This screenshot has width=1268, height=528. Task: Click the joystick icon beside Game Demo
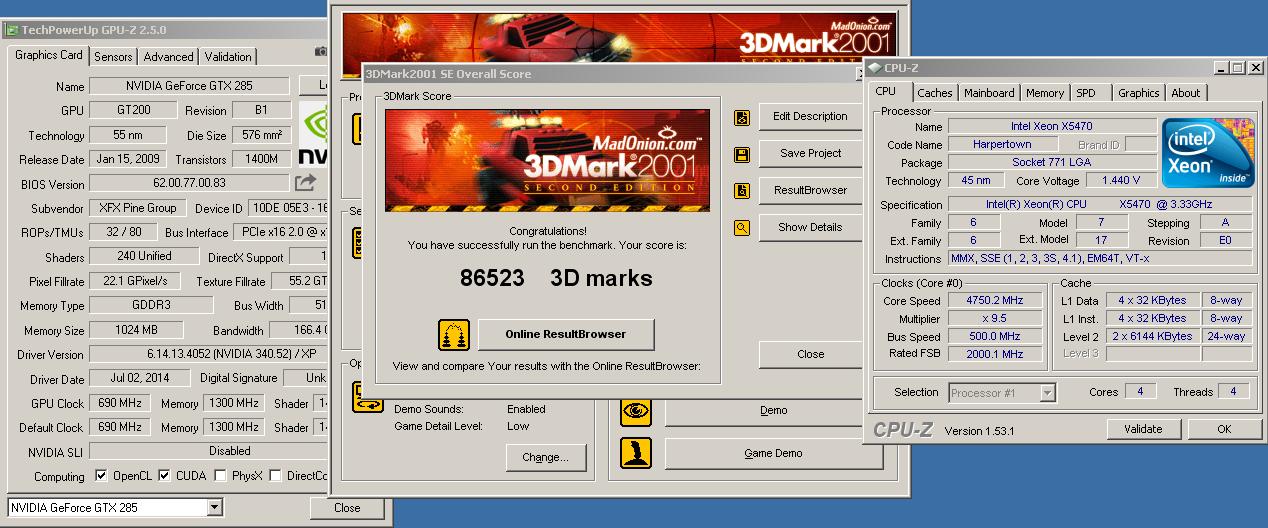tap(637, 453)
